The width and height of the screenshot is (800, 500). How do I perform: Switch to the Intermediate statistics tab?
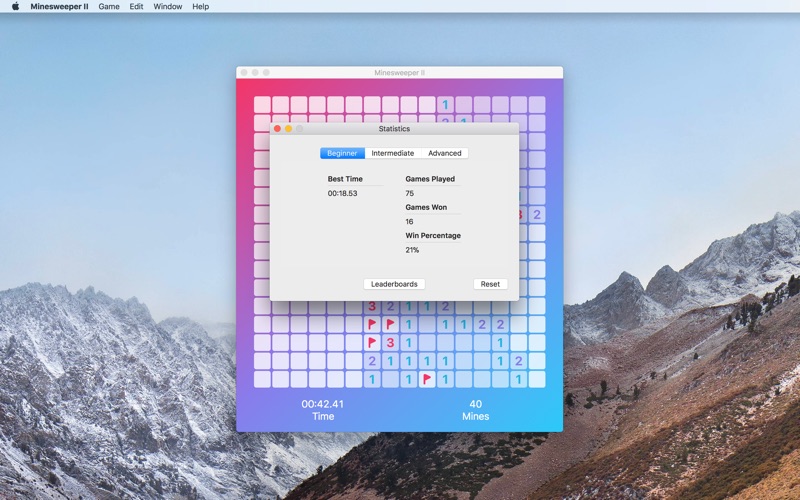point(393,153)
